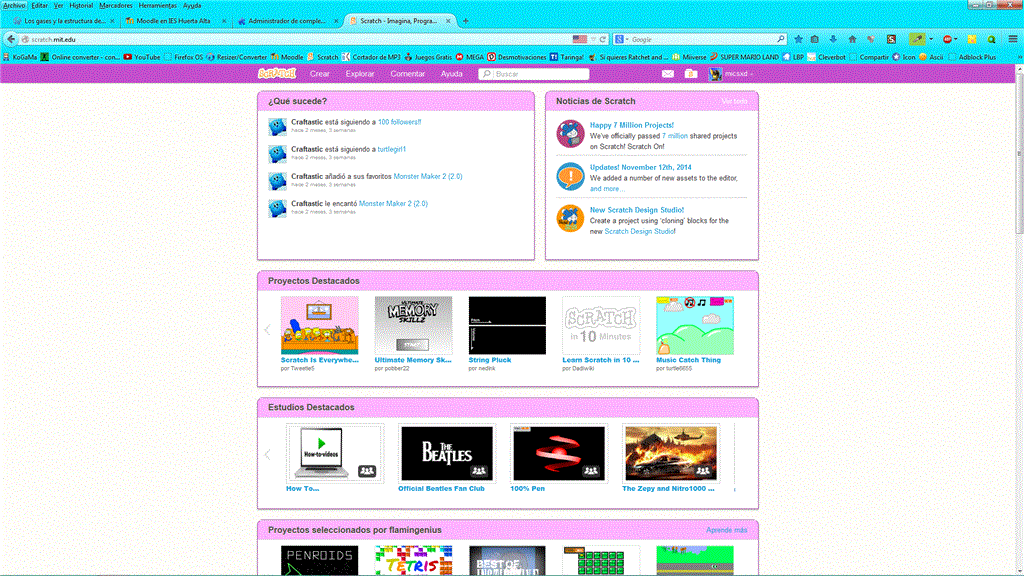Viewport: 1024px width, 576px height.
Task: Open the Official Beatles Fan Club studio thumbnail
Action: click(446, 453)
